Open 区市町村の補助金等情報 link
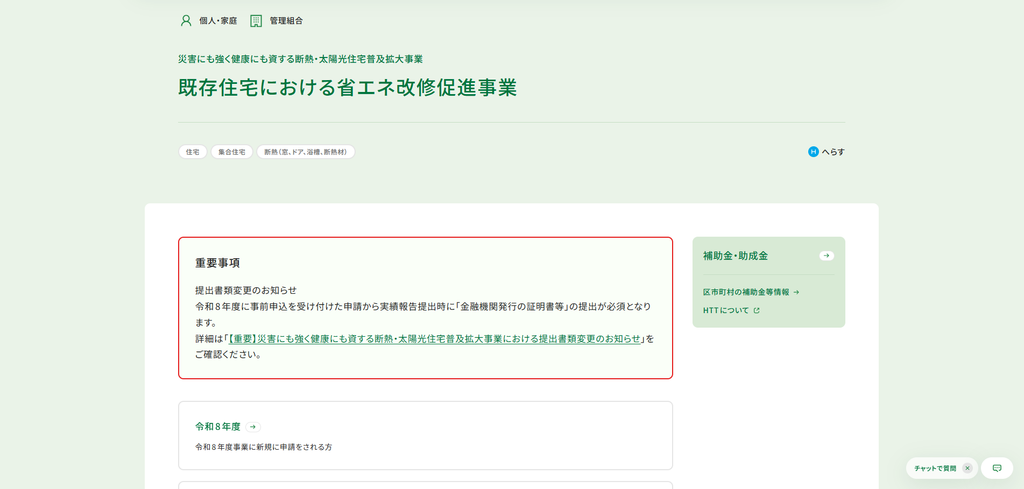1024x489 pixels. tap(751, 292)
